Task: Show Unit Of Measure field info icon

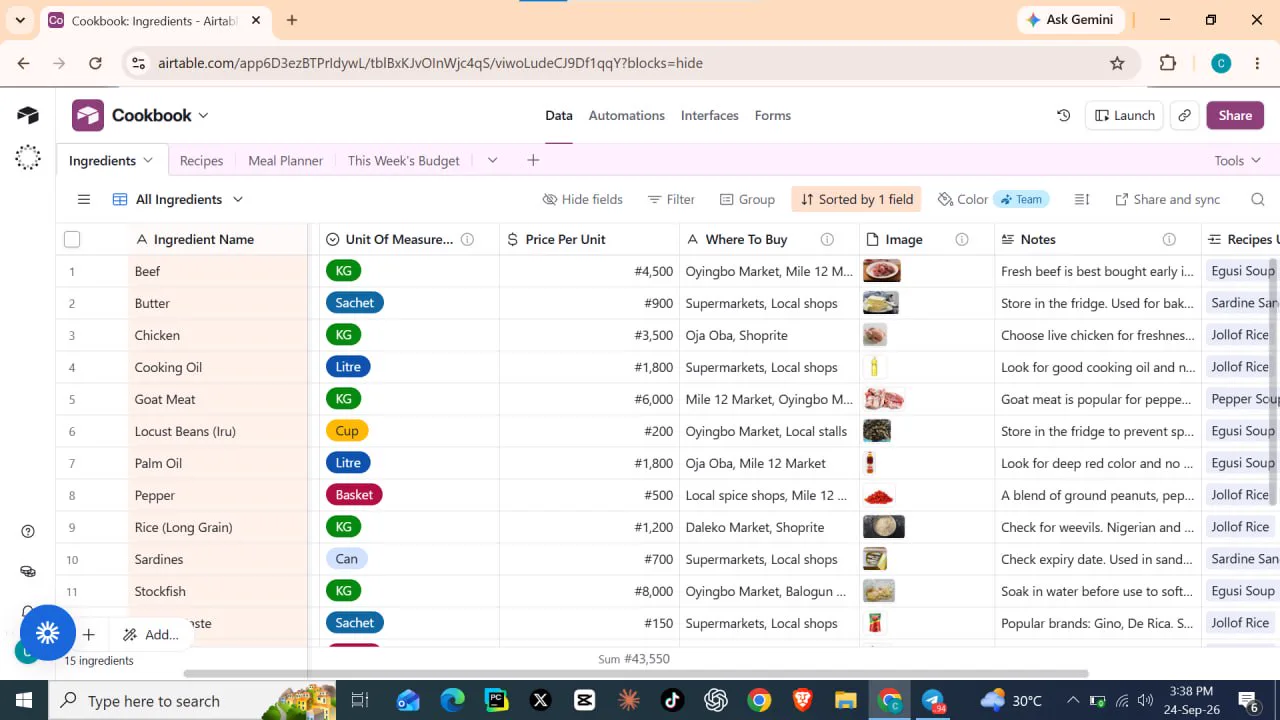Action: click(x=467, y=239)
